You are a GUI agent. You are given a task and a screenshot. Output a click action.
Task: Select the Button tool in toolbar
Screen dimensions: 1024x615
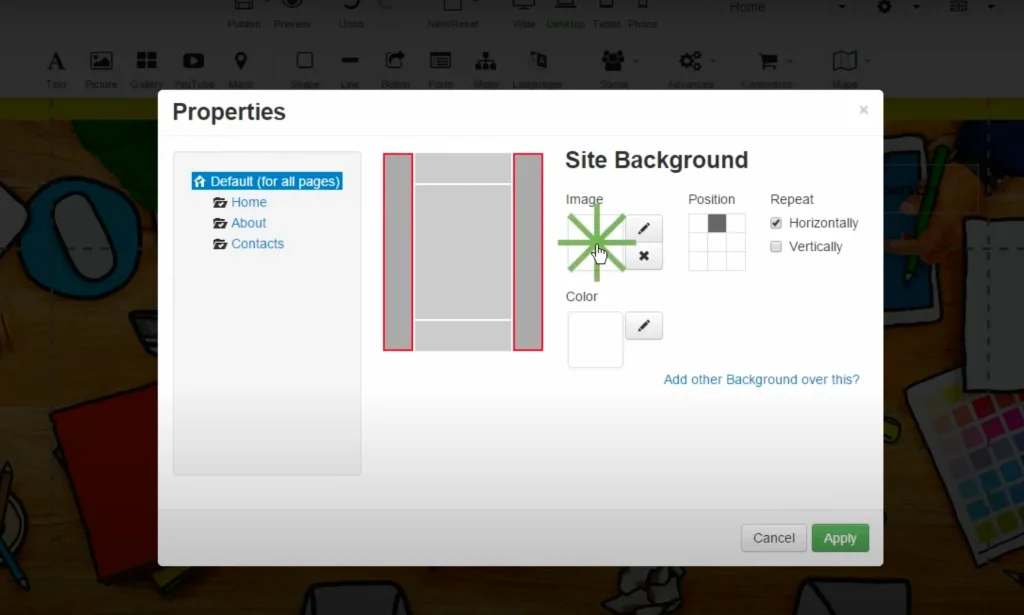(395, 69)
